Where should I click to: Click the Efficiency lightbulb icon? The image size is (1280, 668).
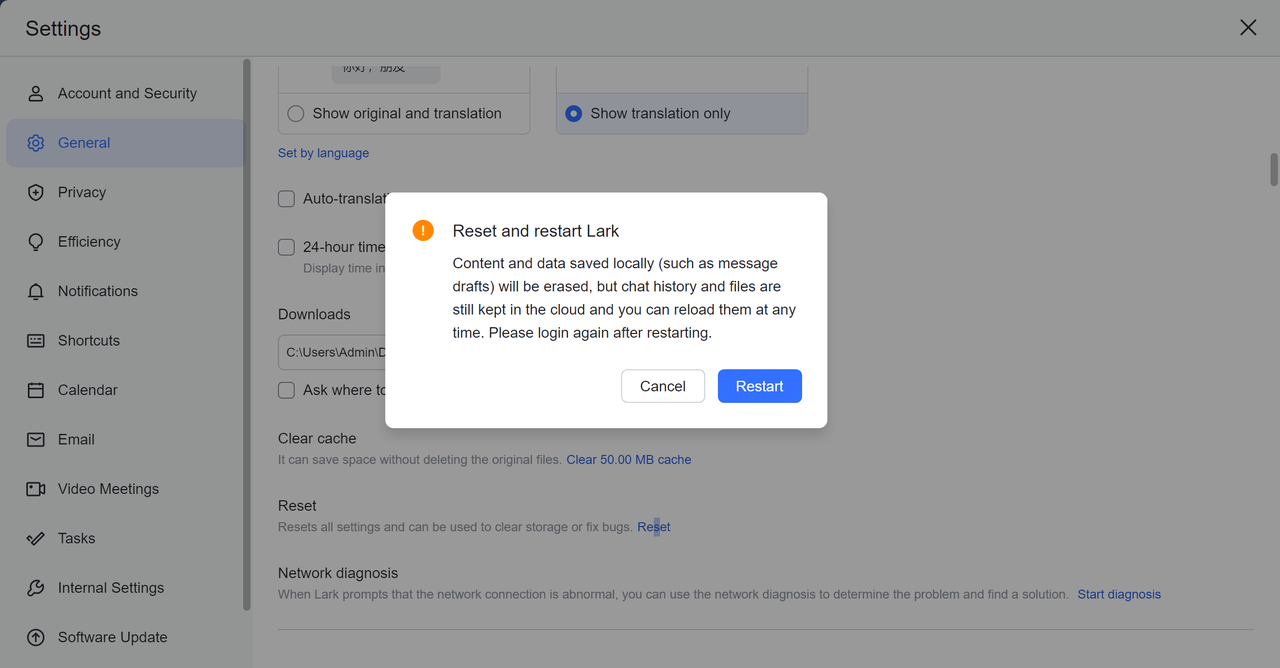coord(36,242)
